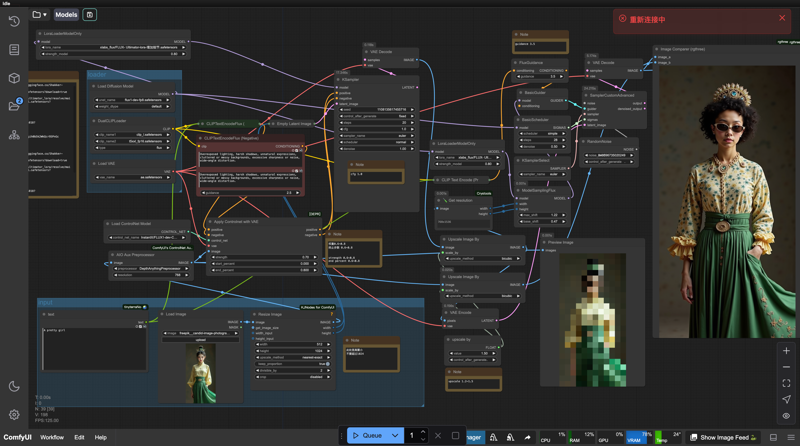
Task: Open preprocessor combo in AIO Aux Preprocessor
Action: coord(150,268)
